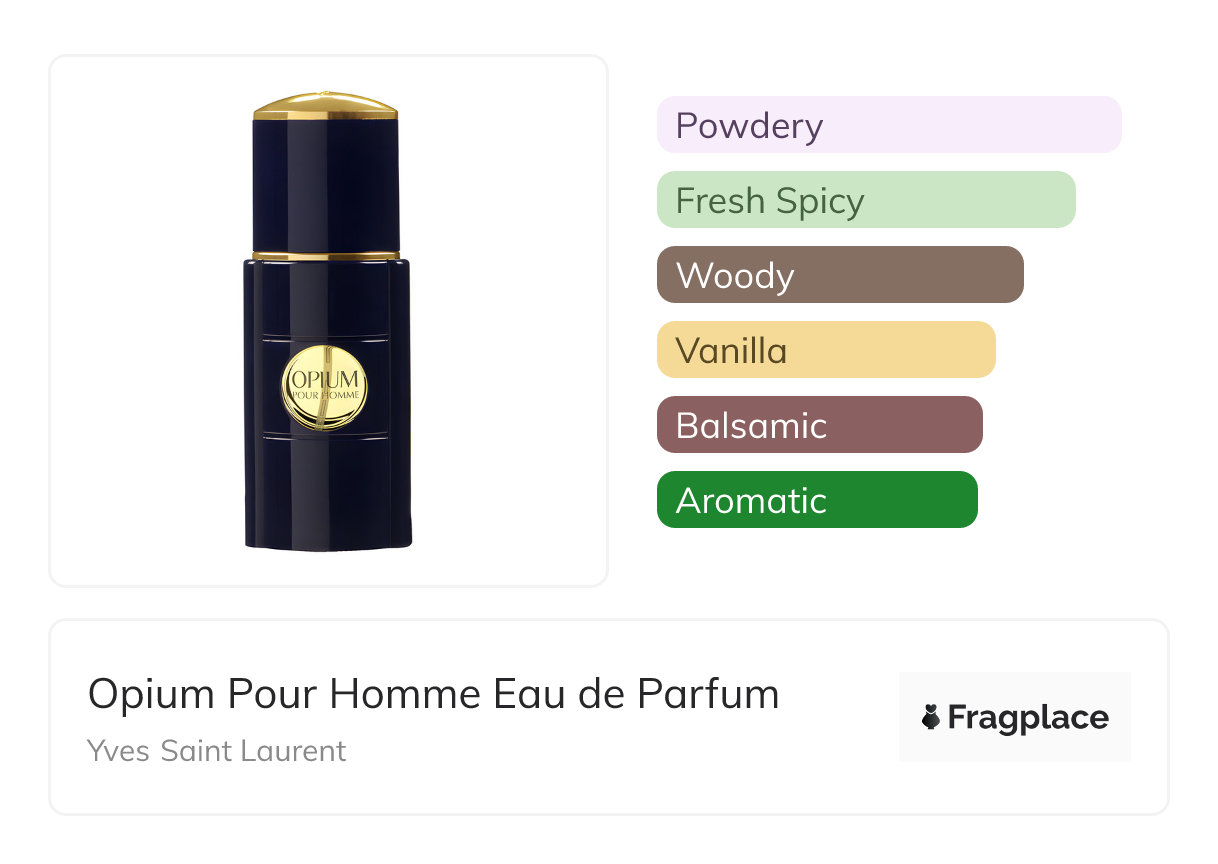Choose the brown Woody accord bar
This screenshot has height=864, width=1218.
click(x=840, y=275)
